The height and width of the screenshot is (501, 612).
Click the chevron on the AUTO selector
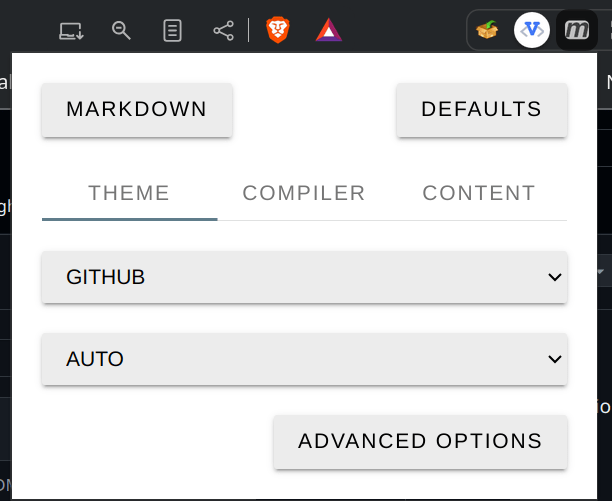coord(555,359)
